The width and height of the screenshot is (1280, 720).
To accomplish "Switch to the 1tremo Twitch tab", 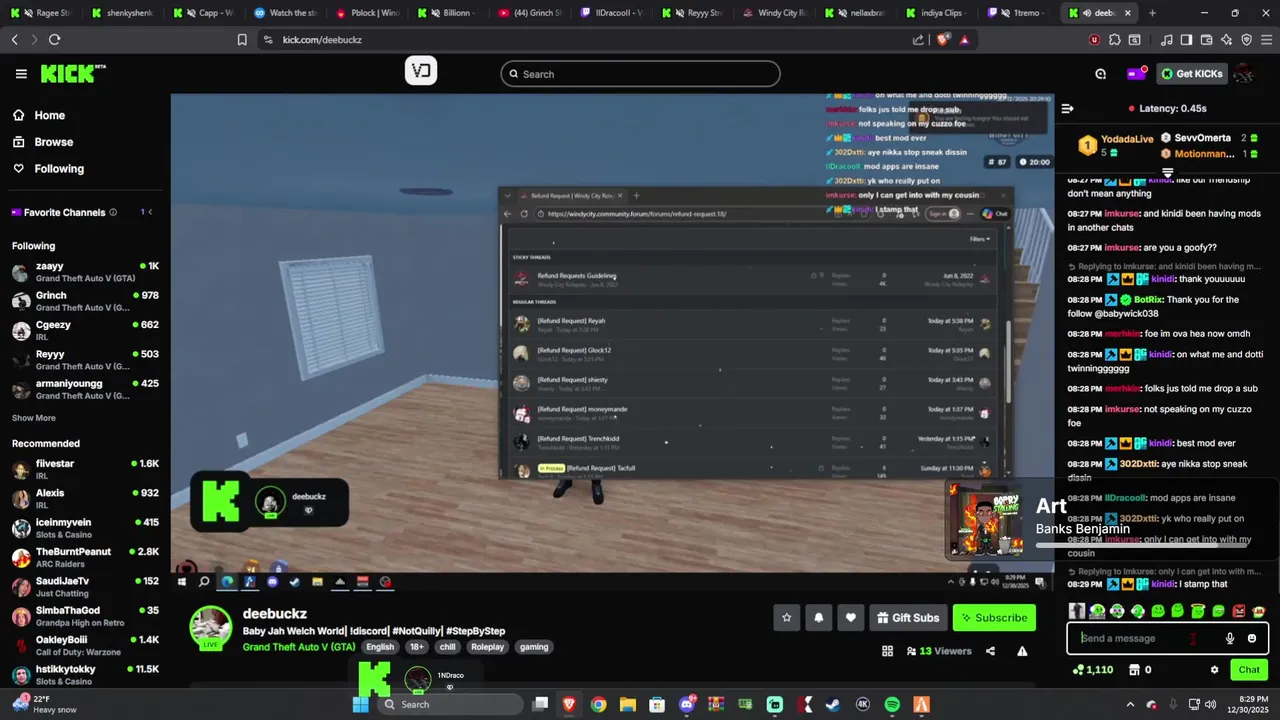I will tap(1017, 13).
